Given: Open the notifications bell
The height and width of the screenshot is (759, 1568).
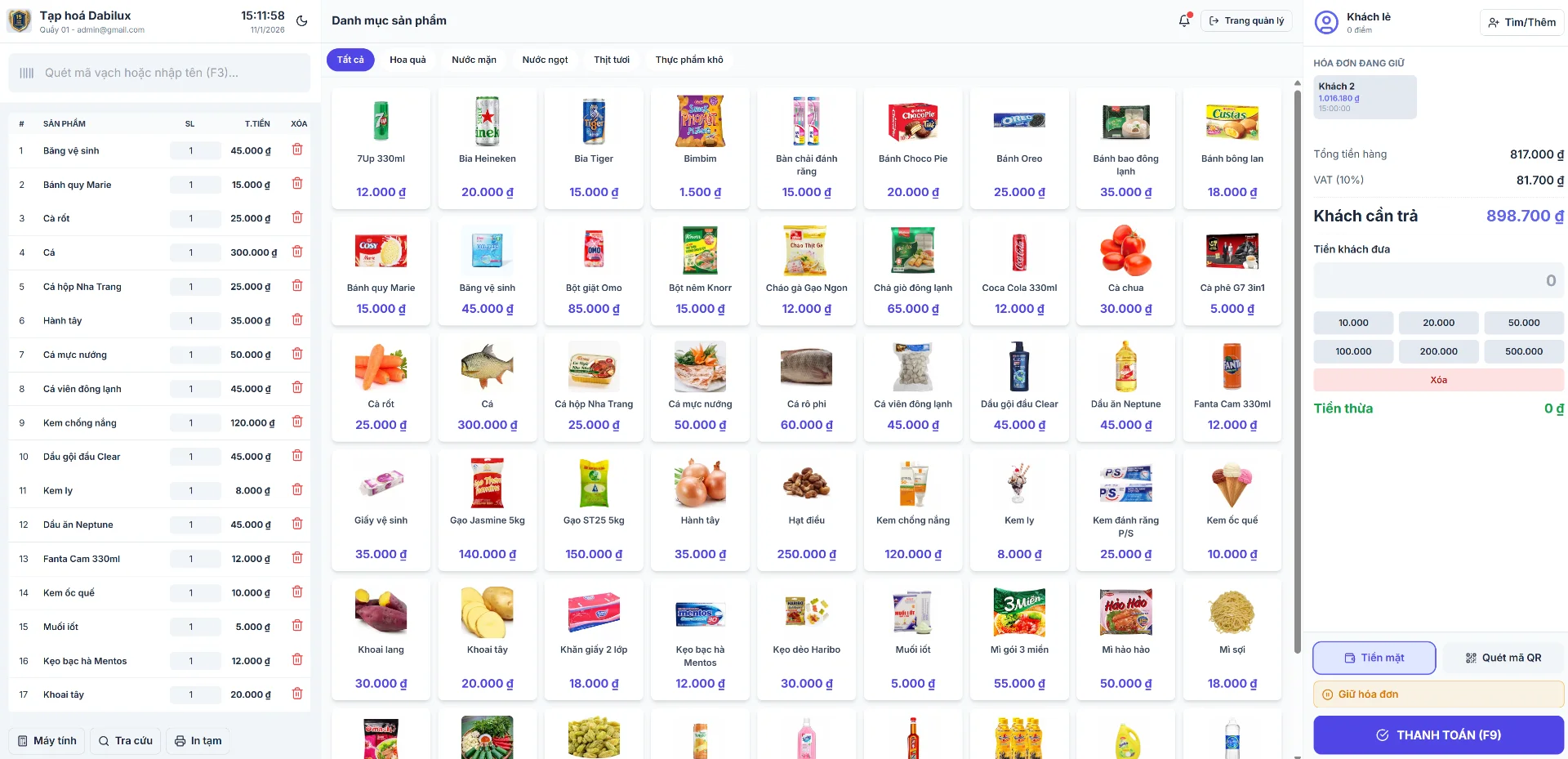Looking at the screenshot, I should click(1184, 20).
